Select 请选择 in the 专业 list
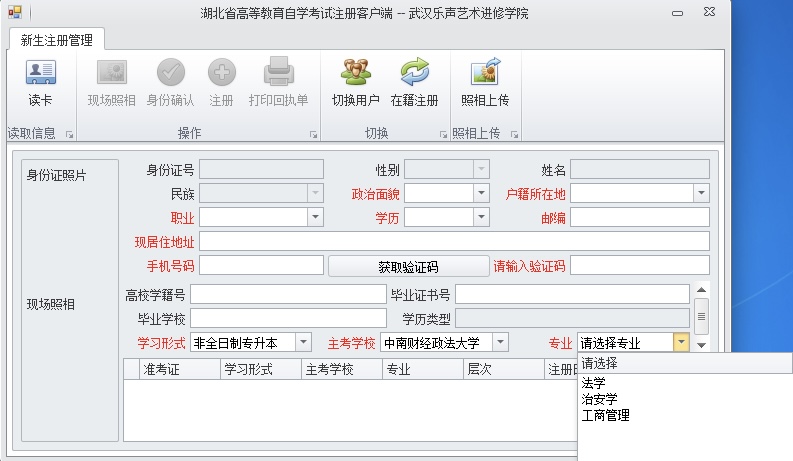Screen dimensions: 793x461 [685, 363]
